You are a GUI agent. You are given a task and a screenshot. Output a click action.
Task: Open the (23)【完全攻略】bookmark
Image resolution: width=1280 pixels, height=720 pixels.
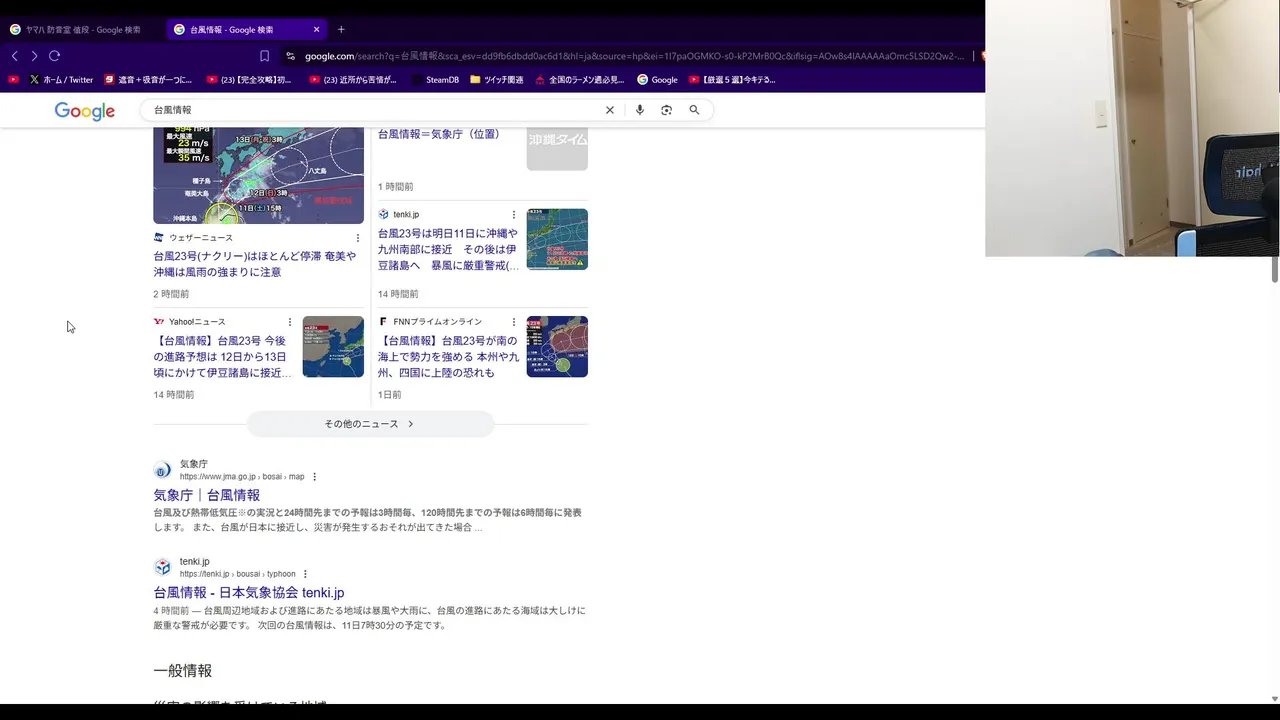(249, 79)
